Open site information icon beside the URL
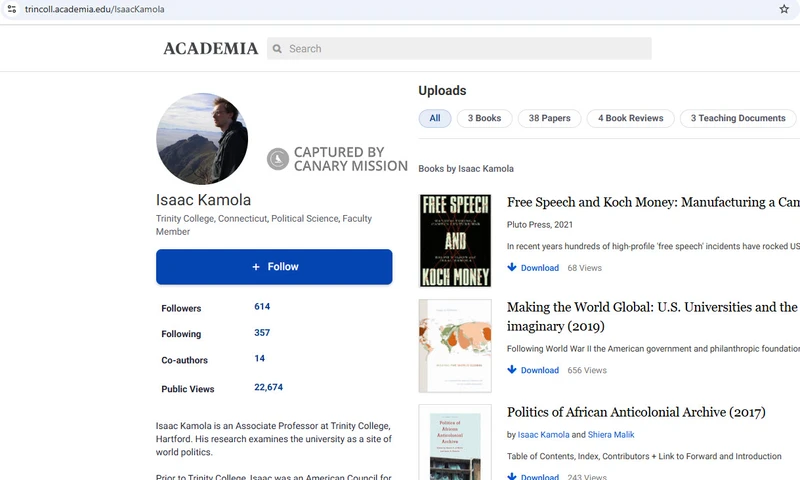 pyautogui.click(x=12, y=9)
